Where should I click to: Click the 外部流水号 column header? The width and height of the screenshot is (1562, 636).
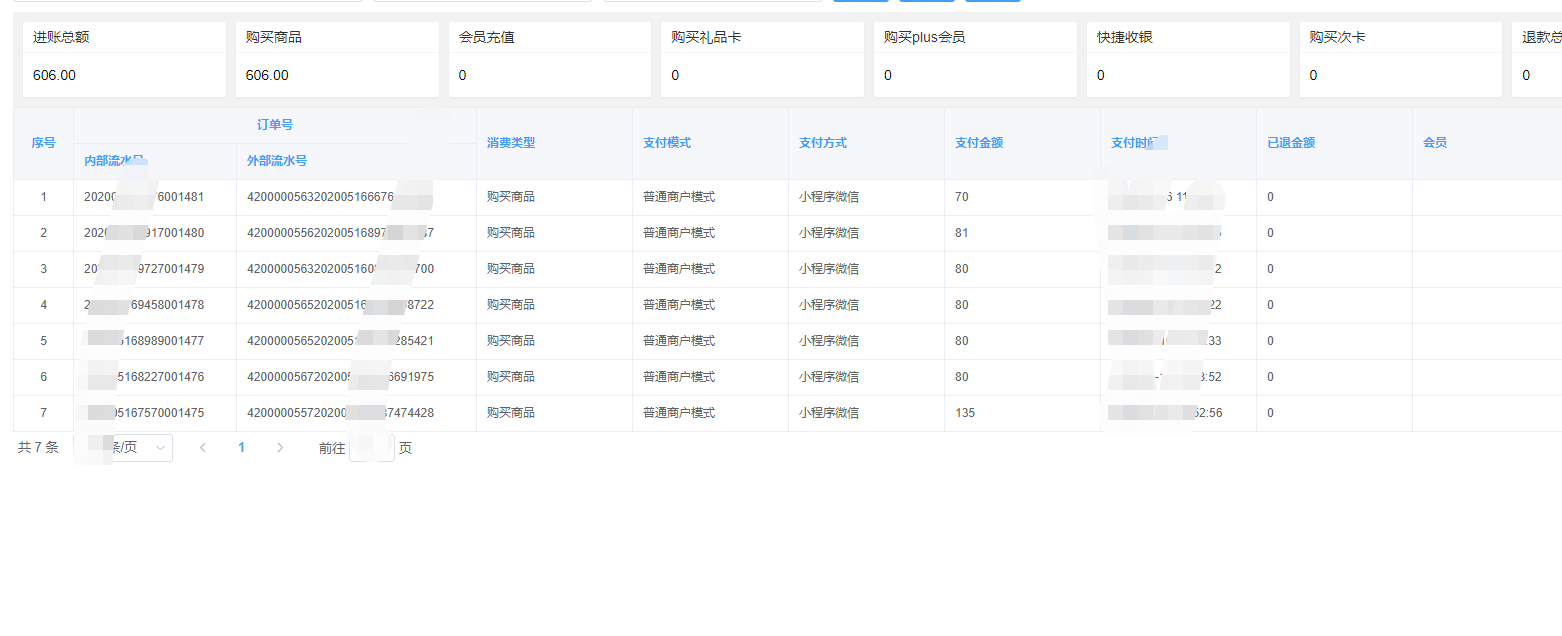(x=277, y=161)
